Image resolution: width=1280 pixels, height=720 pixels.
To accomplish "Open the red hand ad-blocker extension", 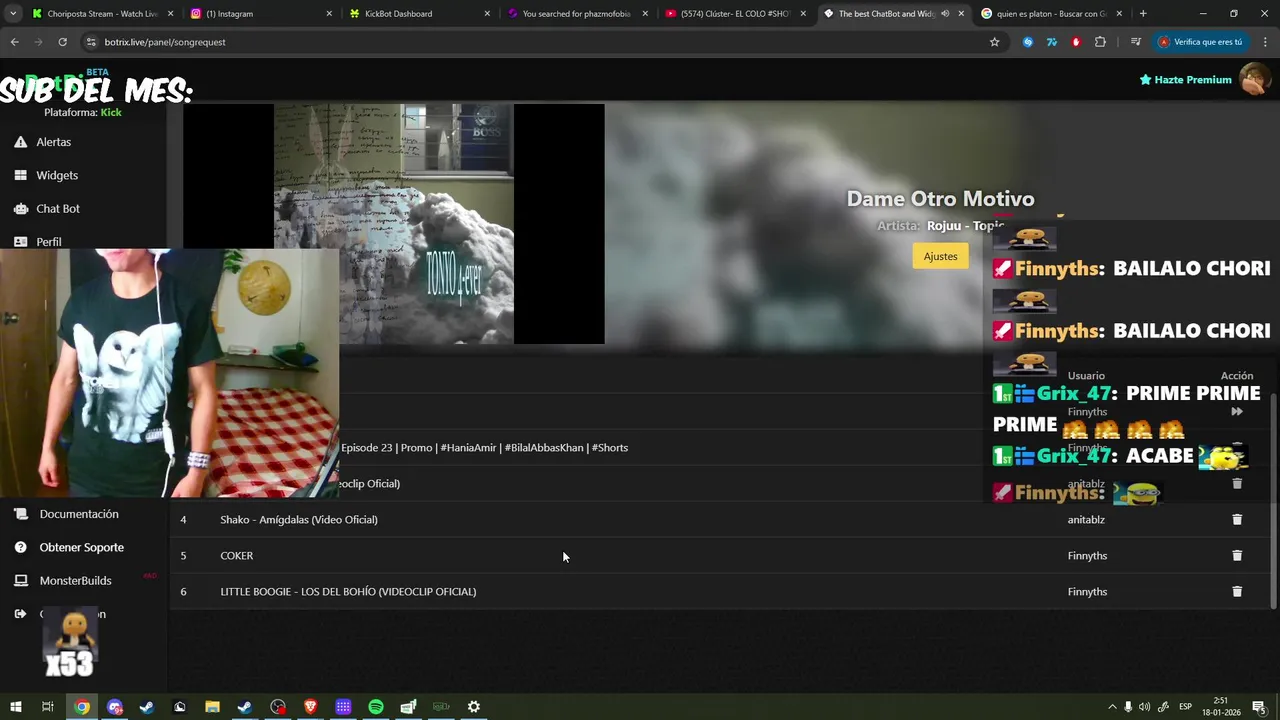I will 1076,42.
